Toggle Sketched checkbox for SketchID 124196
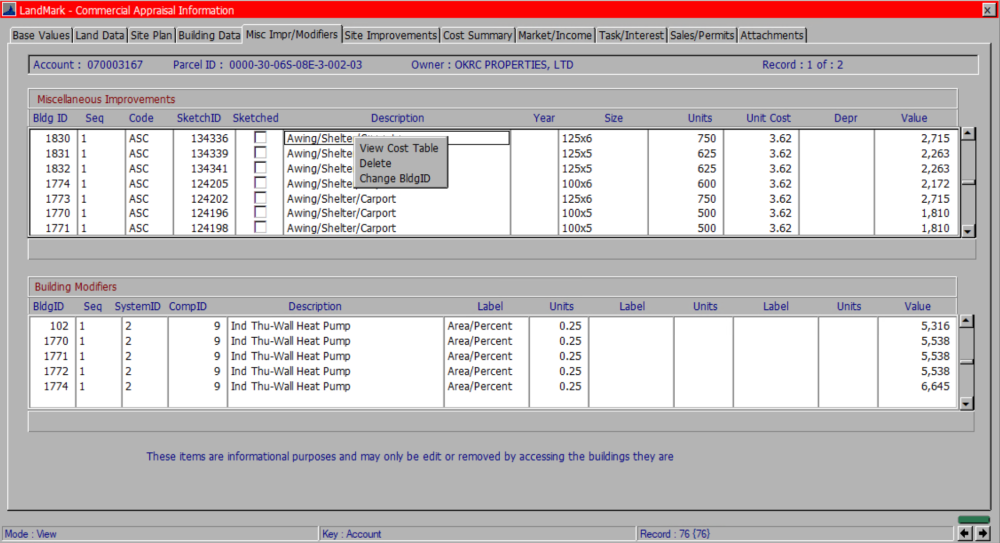 (260, 212)
